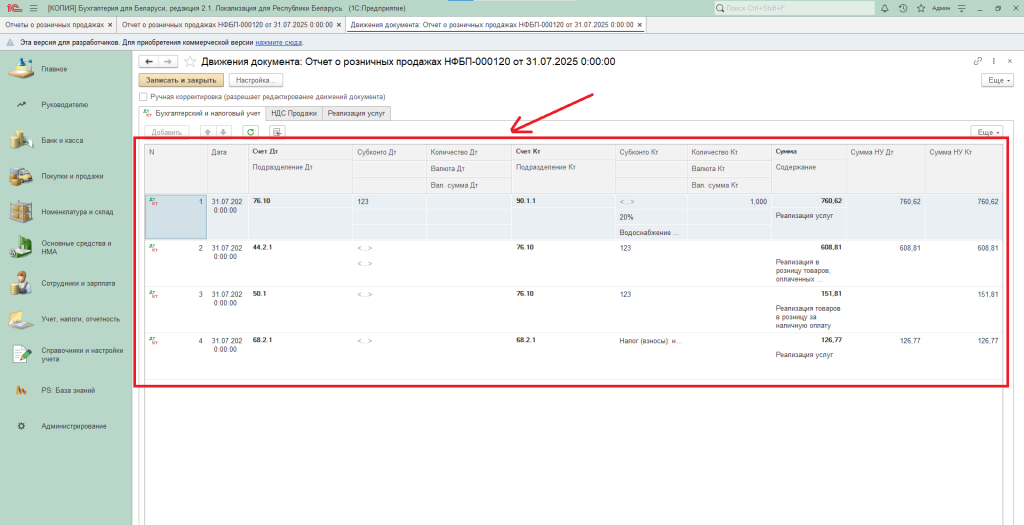Open Администрирование gear section
1024x525 pixels.
click(x=74, y=426)
